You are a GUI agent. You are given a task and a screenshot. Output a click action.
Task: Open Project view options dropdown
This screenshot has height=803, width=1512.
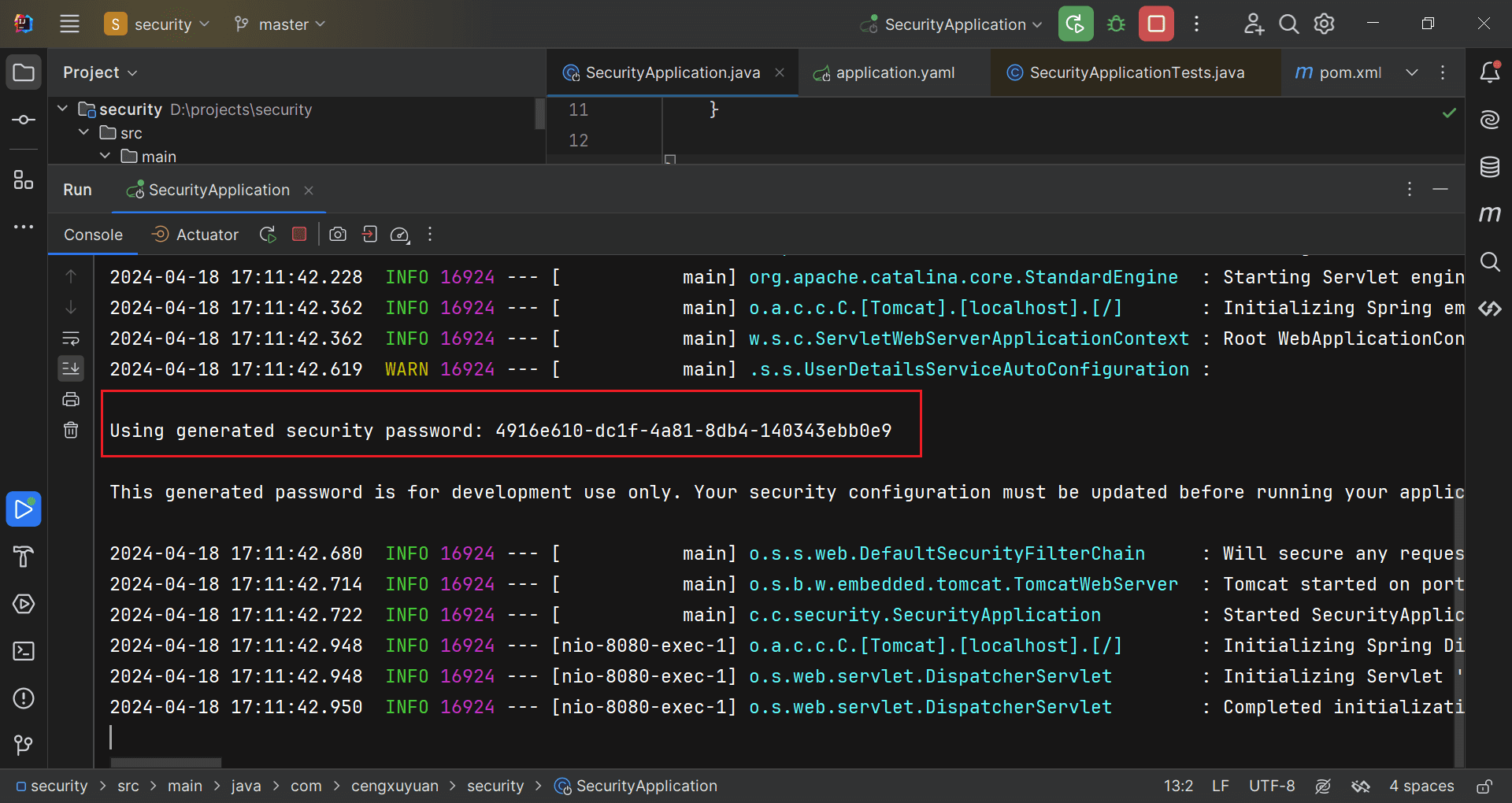click(100, 72)
